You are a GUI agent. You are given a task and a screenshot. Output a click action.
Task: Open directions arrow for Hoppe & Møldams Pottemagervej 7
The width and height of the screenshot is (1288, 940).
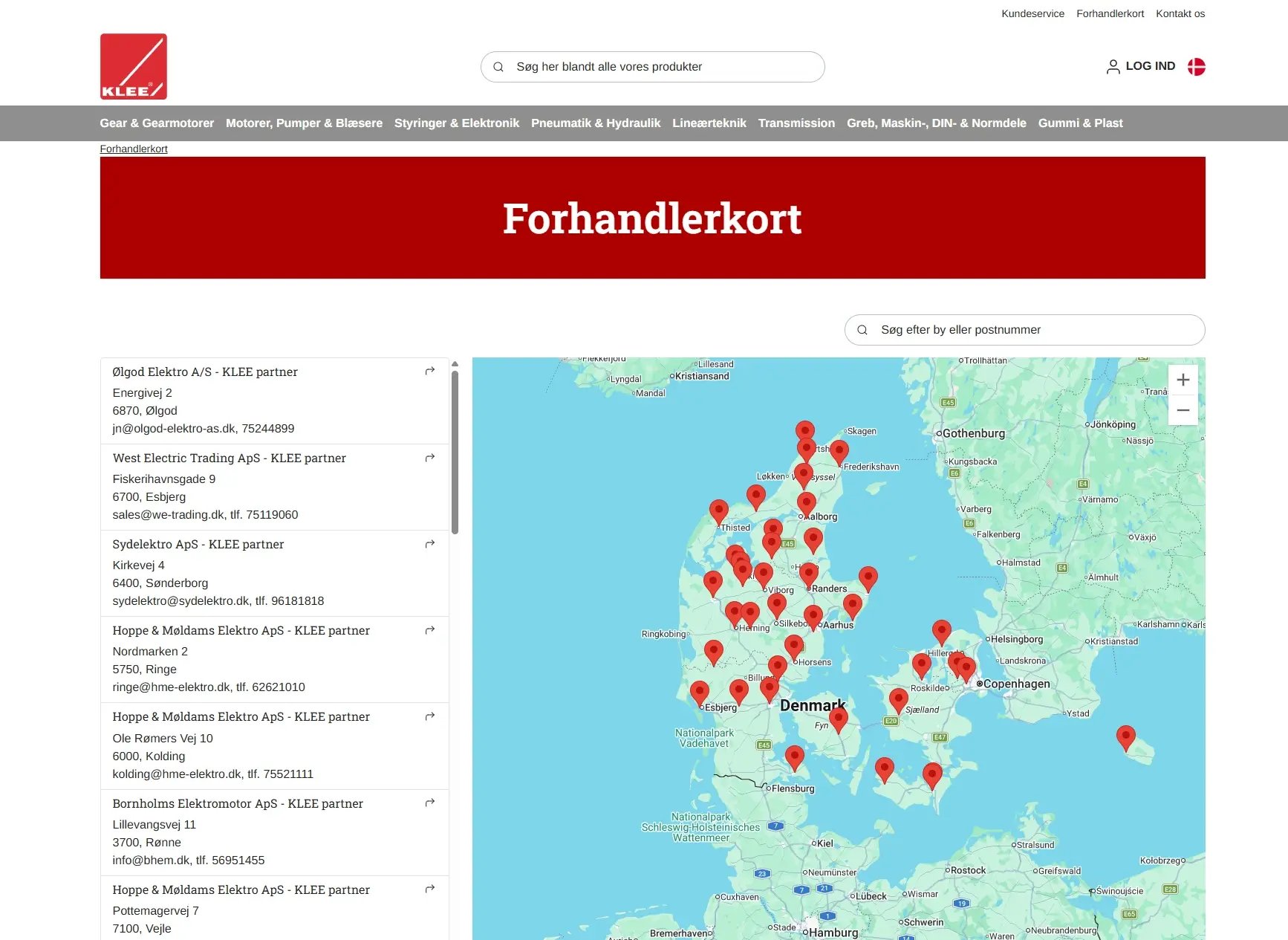click(x=429, y=889)
